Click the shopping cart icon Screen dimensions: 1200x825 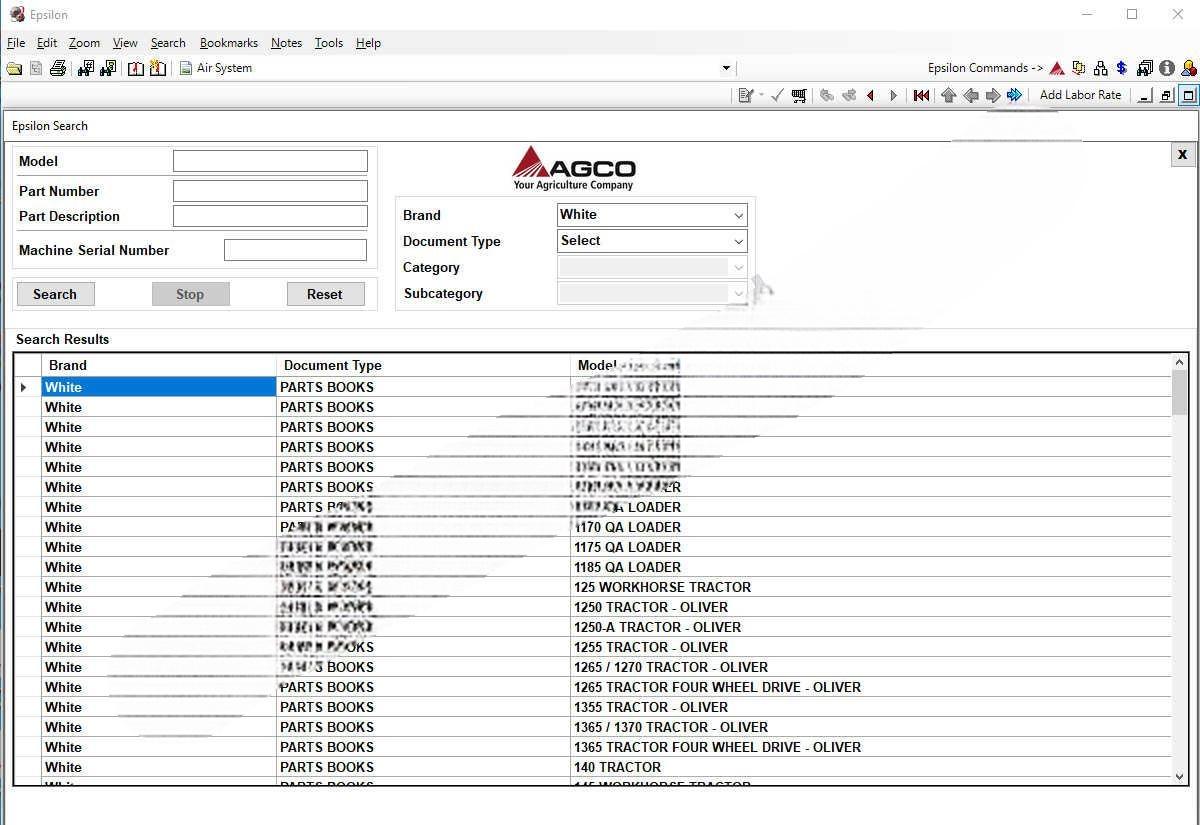pos(799,96)
